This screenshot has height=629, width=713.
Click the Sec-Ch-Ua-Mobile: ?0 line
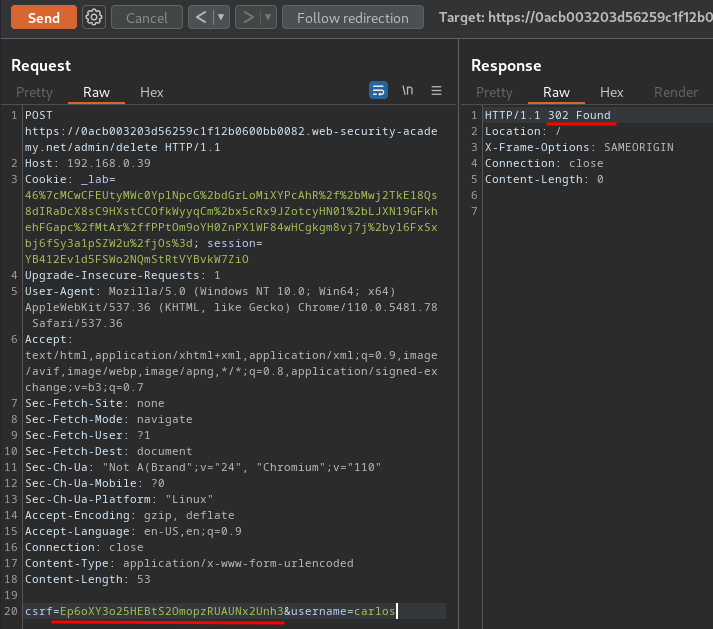tap(95, 483)
